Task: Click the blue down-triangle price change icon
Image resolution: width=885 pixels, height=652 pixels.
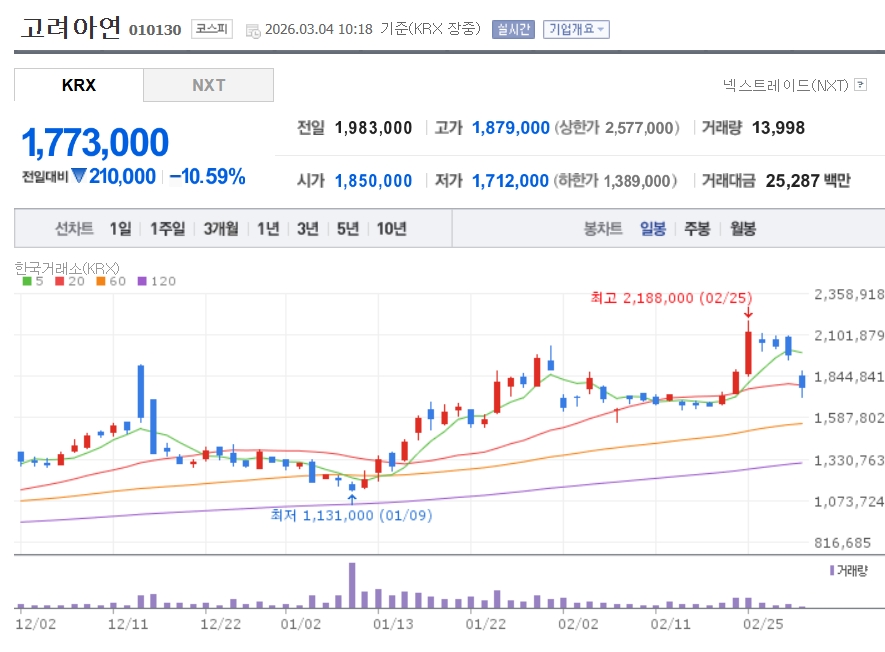Action: [79, 177]
